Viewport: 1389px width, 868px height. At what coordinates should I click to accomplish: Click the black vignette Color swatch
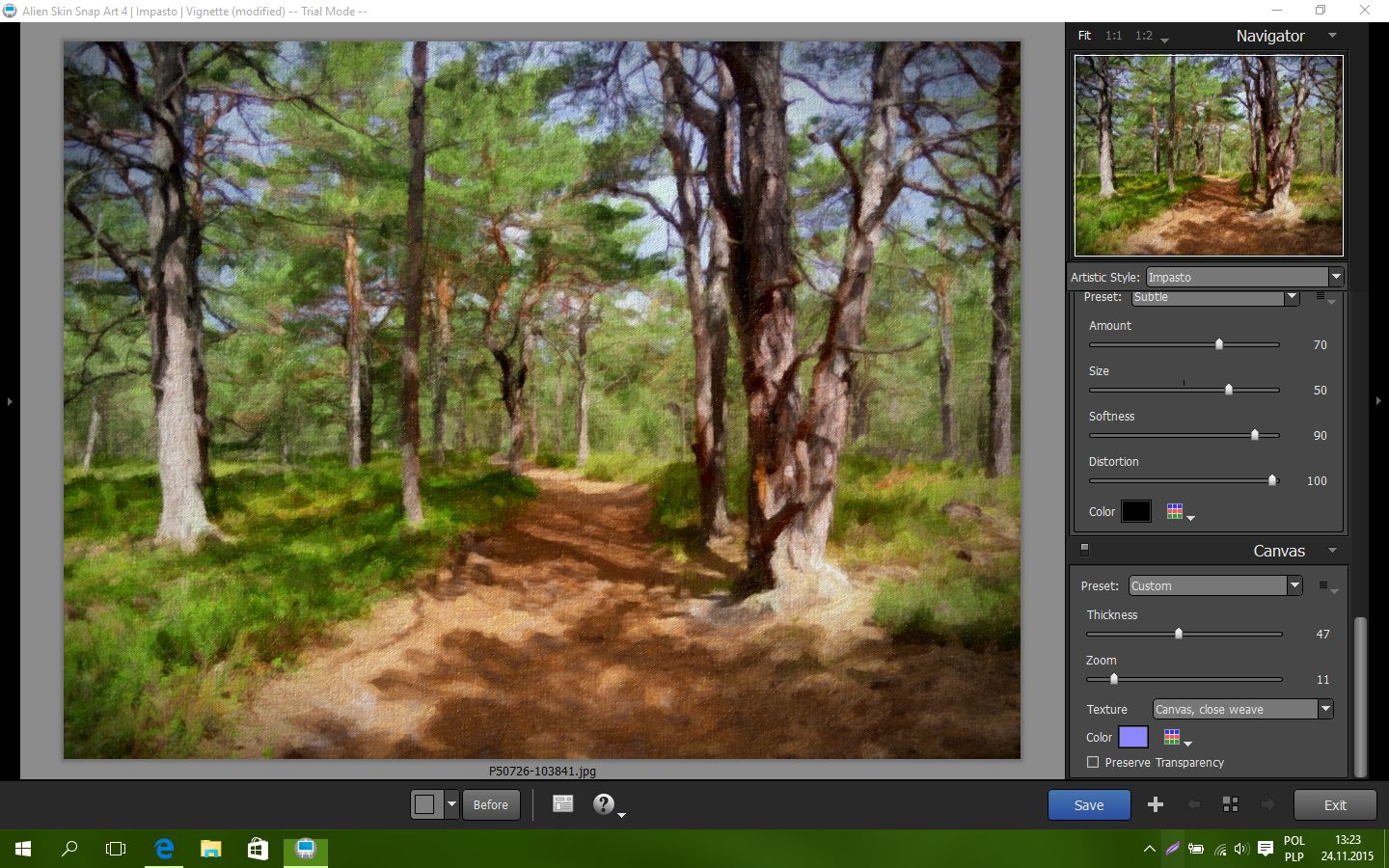pyautogui.click(x=1136, y=511)
